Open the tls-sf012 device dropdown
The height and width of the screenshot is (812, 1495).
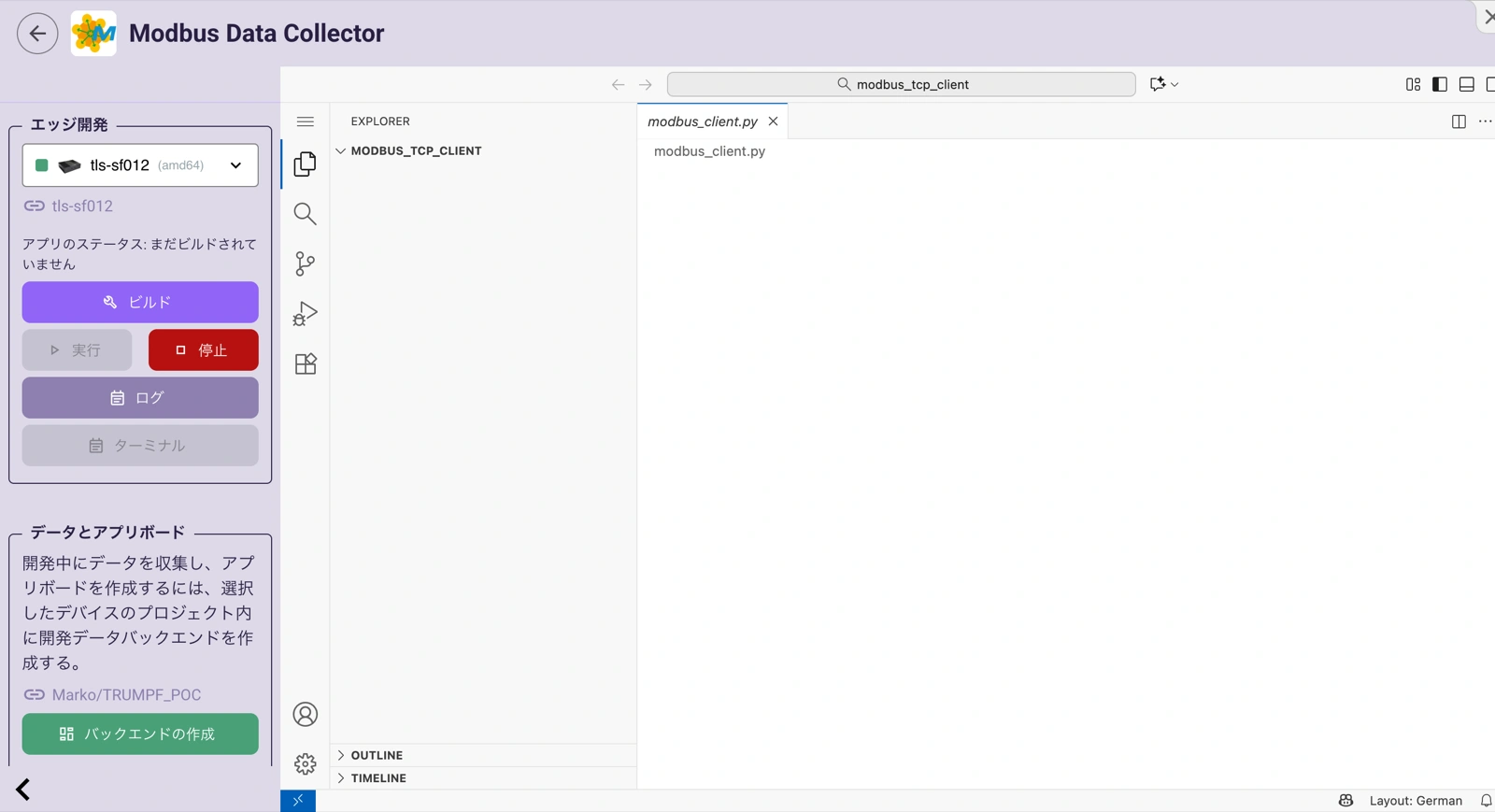(140, 165)
